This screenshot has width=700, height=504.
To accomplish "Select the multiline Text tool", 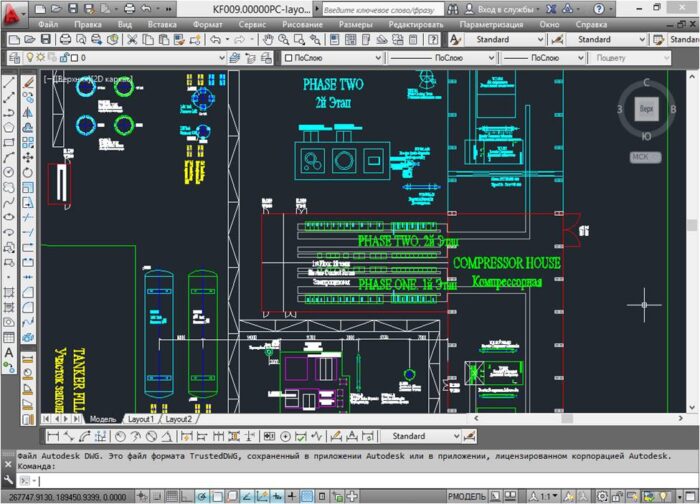I will 9,353.
